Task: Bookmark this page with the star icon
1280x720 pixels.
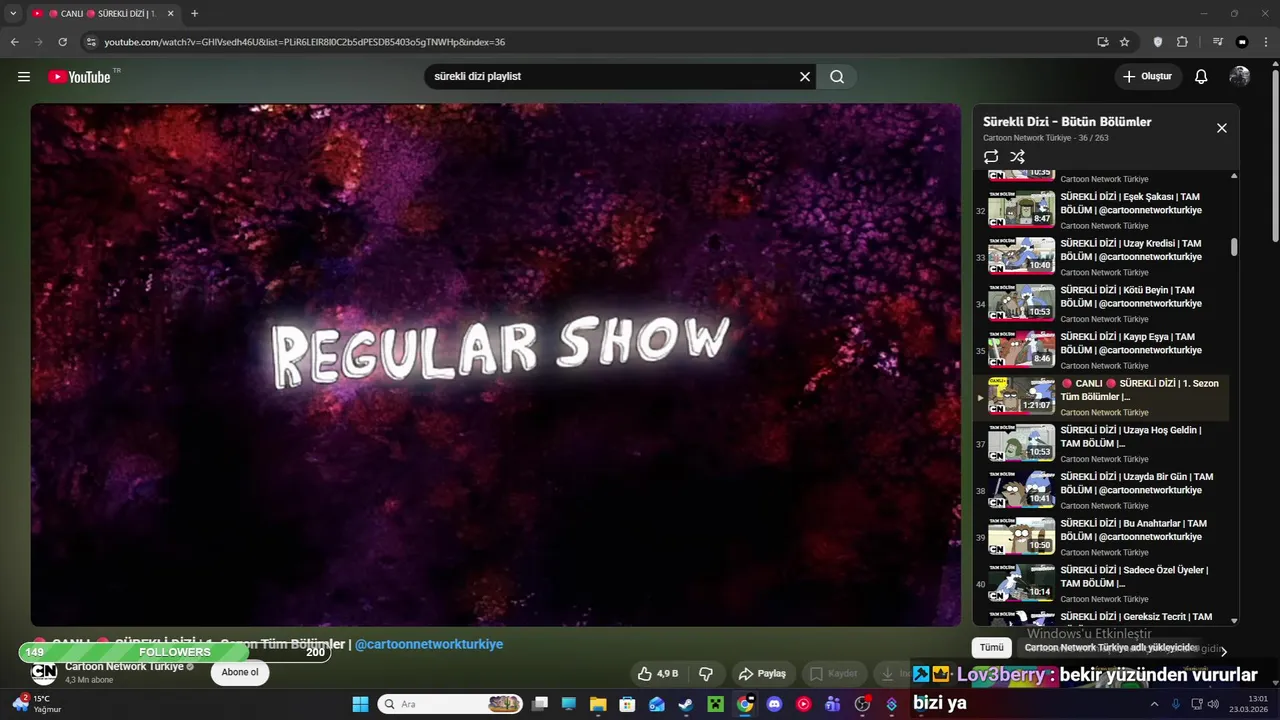Action: point(1125,42)
